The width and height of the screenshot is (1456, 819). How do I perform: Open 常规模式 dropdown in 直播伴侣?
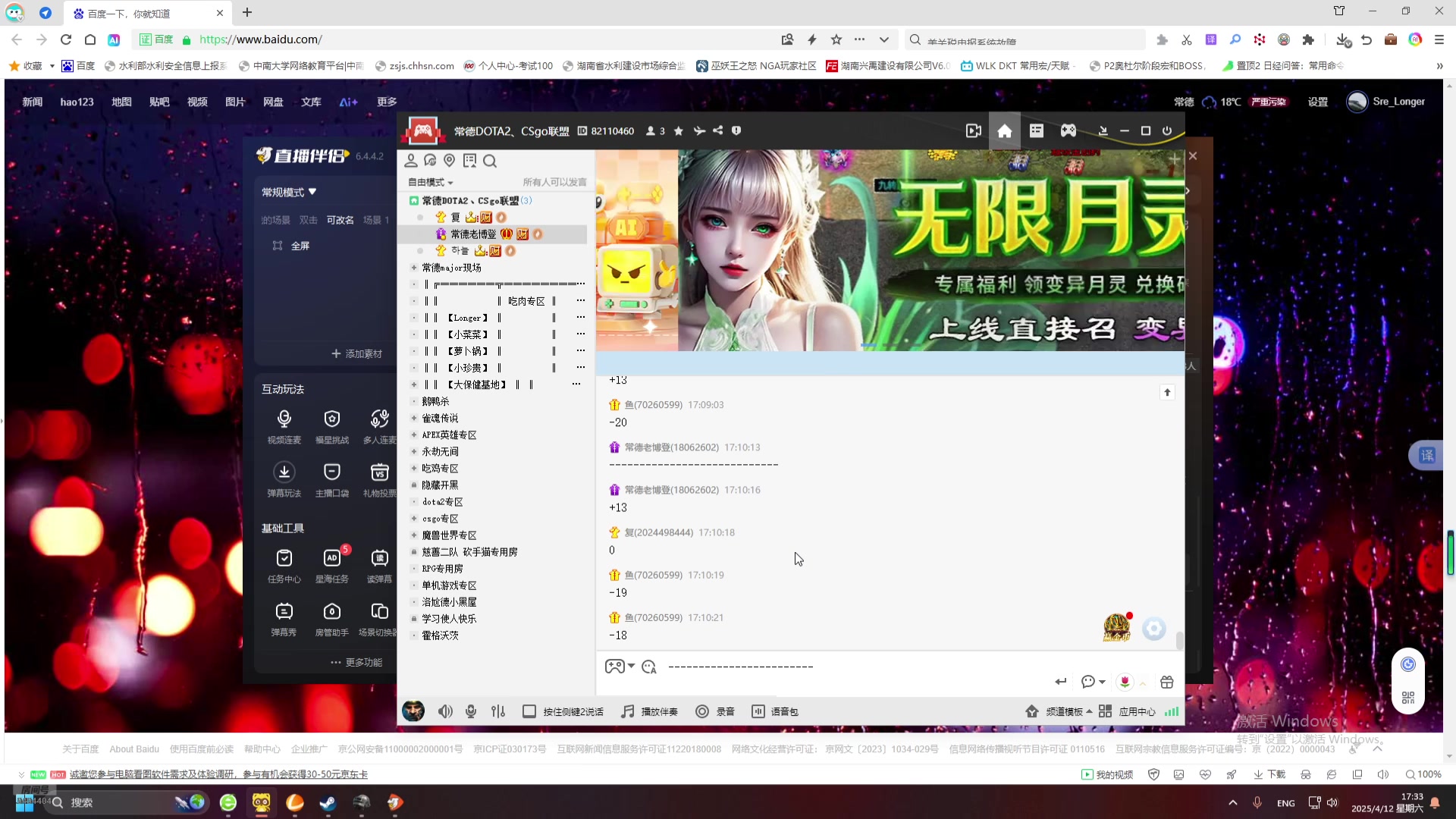click(x=289, y=193)
